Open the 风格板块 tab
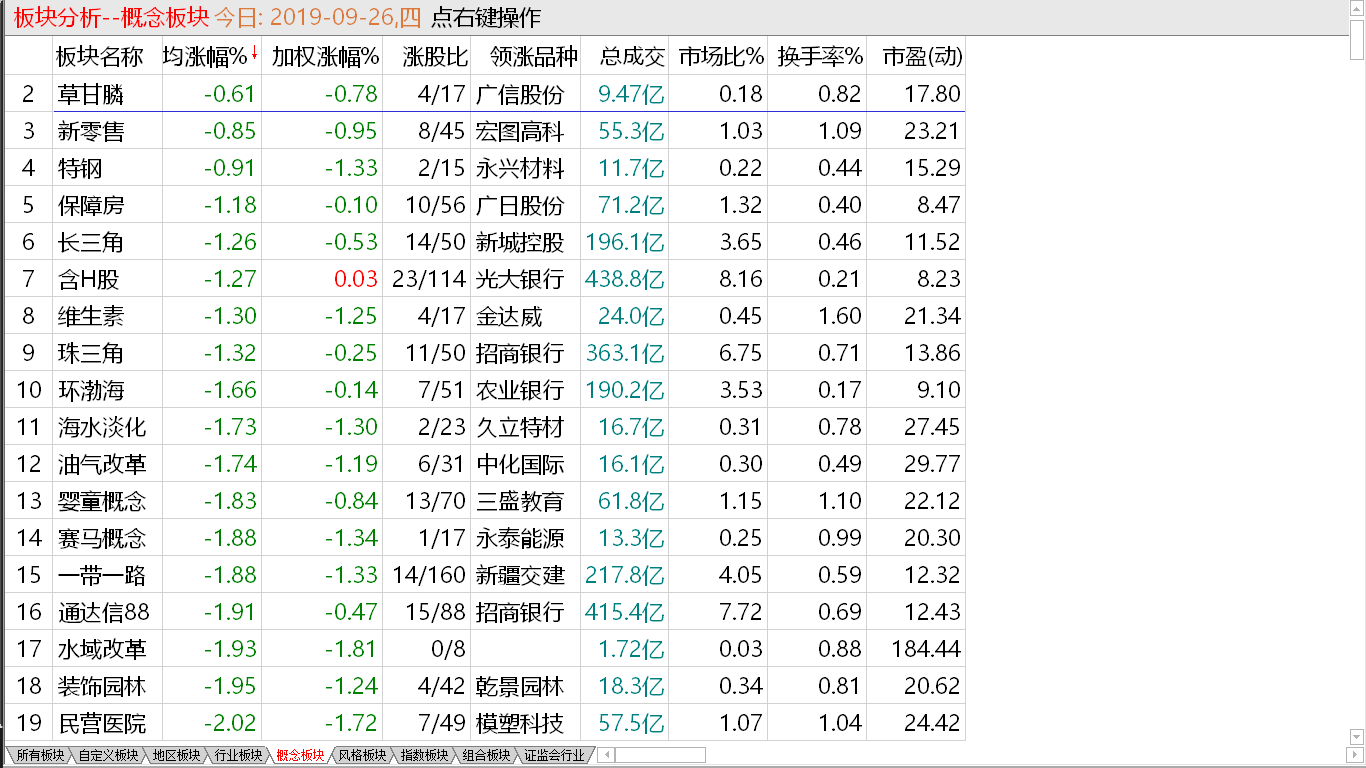 point(362,755)
